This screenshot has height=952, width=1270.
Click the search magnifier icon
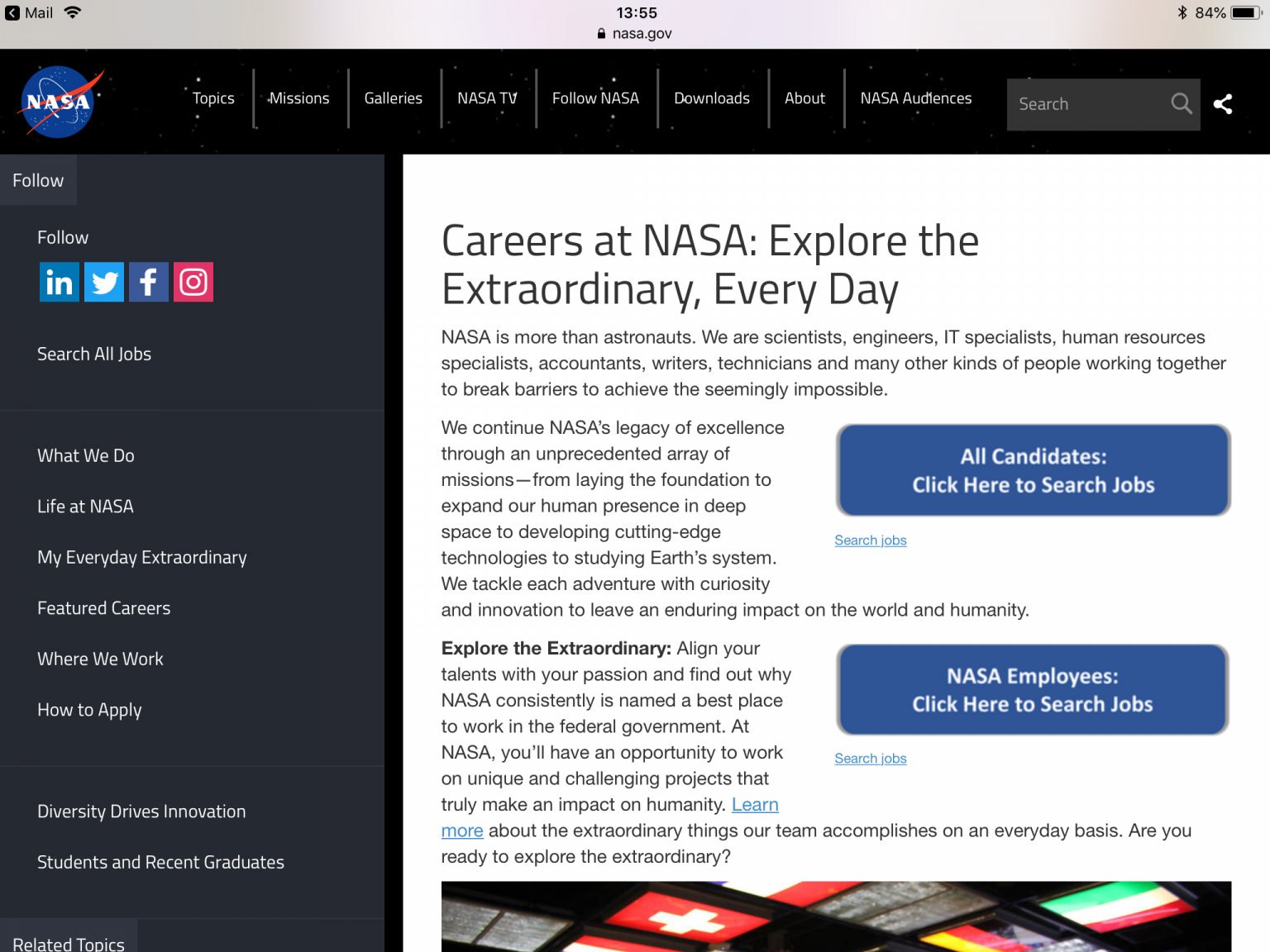pyautogui.click(x=1182, y=104)
